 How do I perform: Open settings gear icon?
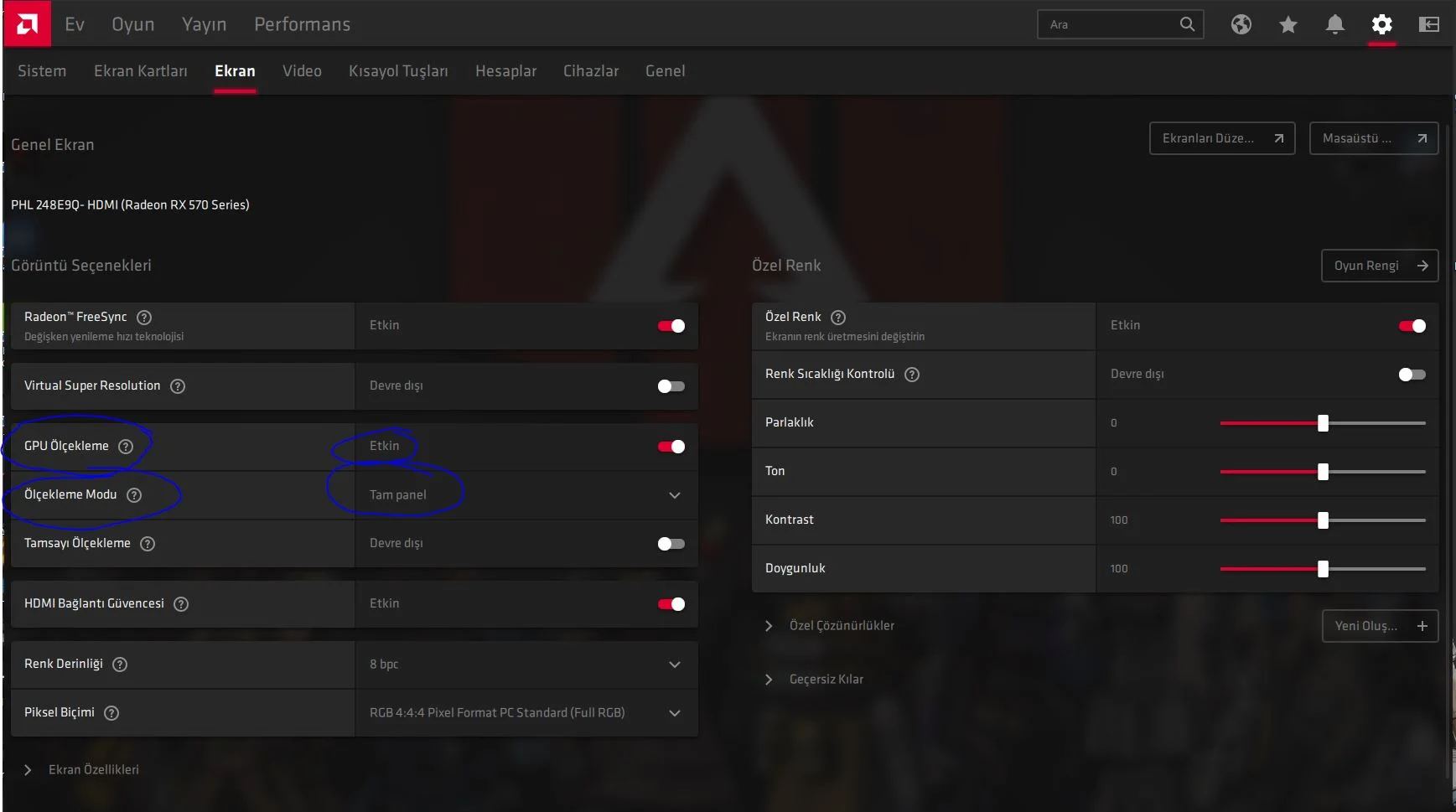[1381, 24]
